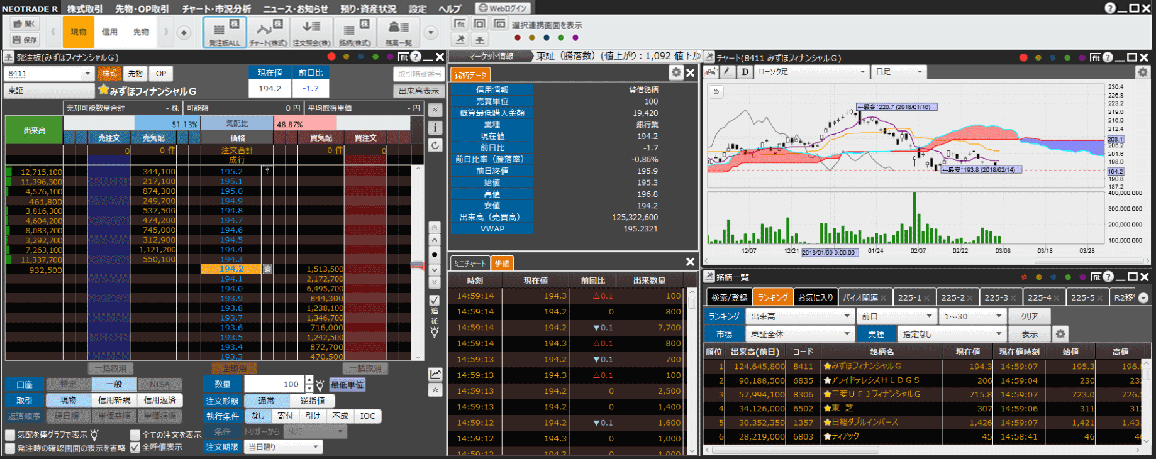Toggle 全ての注文を表示 checkbox

[135, 435]
